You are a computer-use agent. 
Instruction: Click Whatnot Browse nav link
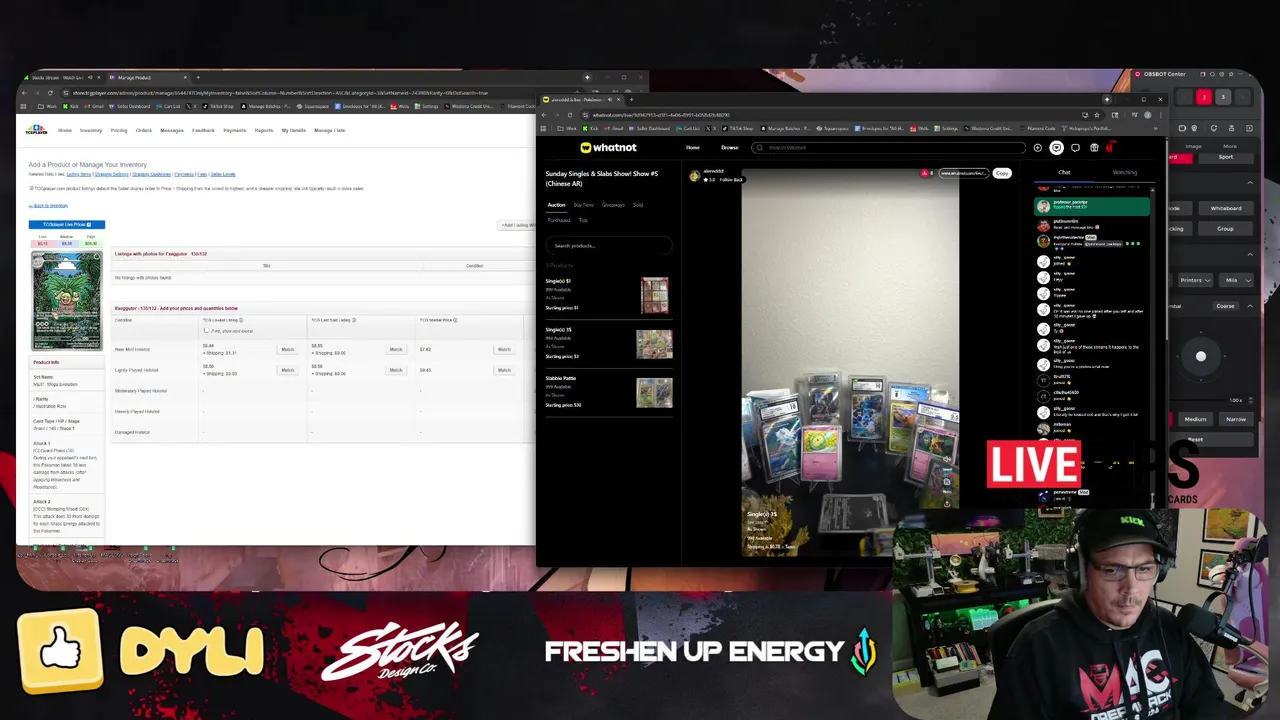tap(730, 148)
